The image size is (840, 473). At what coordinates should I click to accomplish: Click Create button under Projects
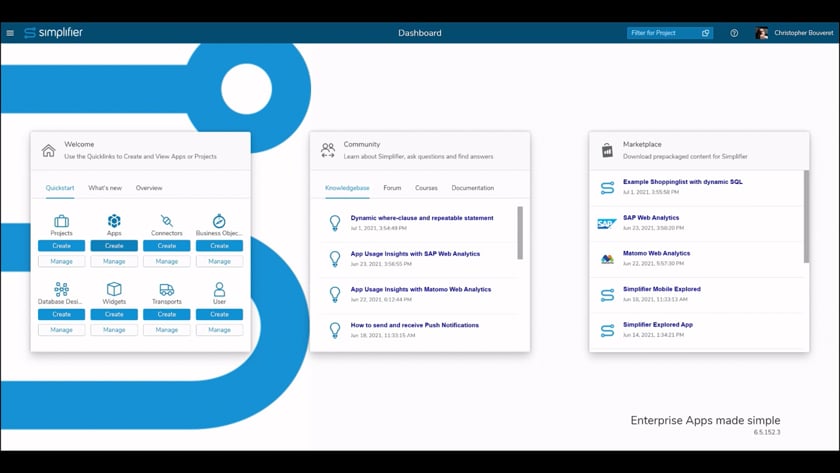pyautogui.click(x=62, y=246)
